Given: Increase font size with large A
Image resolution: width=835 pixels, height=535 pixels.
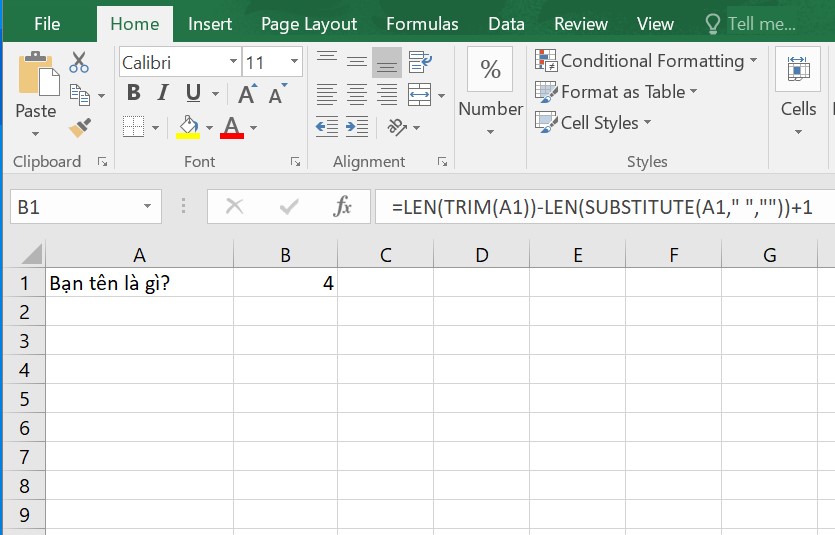Looking at the screenshot, I should [247, 94].
